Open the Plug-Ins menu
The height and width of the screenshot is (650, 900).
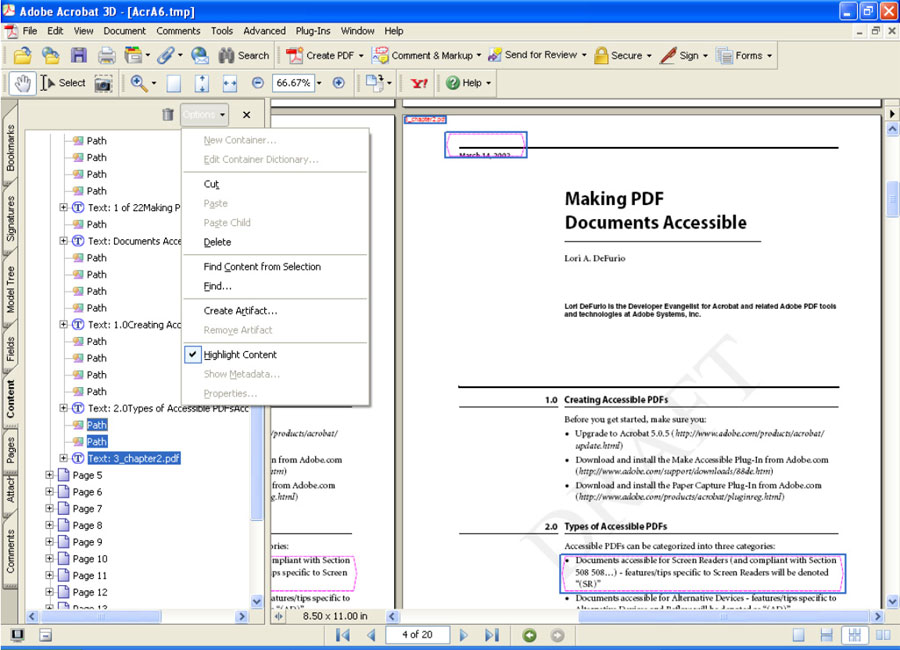(313, 31)
